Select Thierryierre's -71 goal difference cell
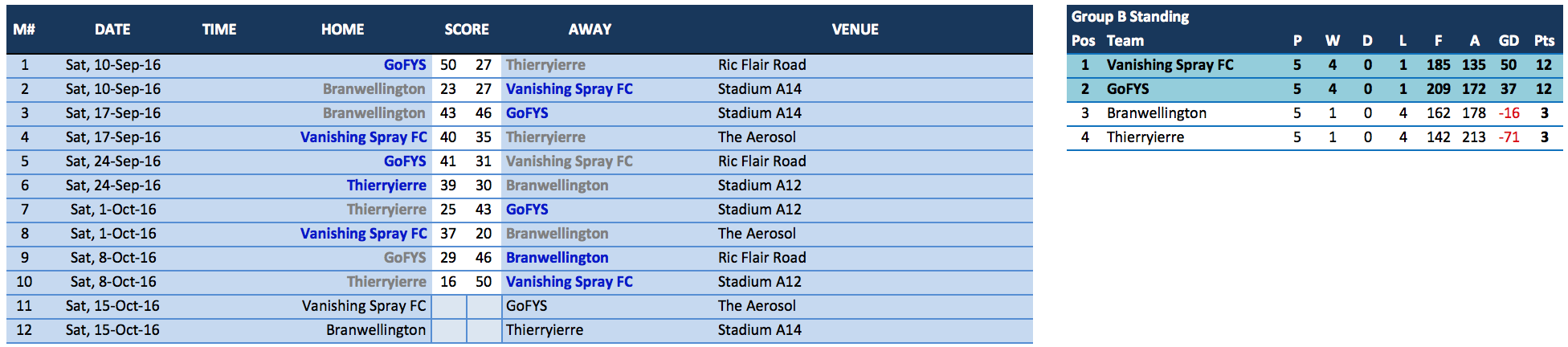 pos(1509,137)
